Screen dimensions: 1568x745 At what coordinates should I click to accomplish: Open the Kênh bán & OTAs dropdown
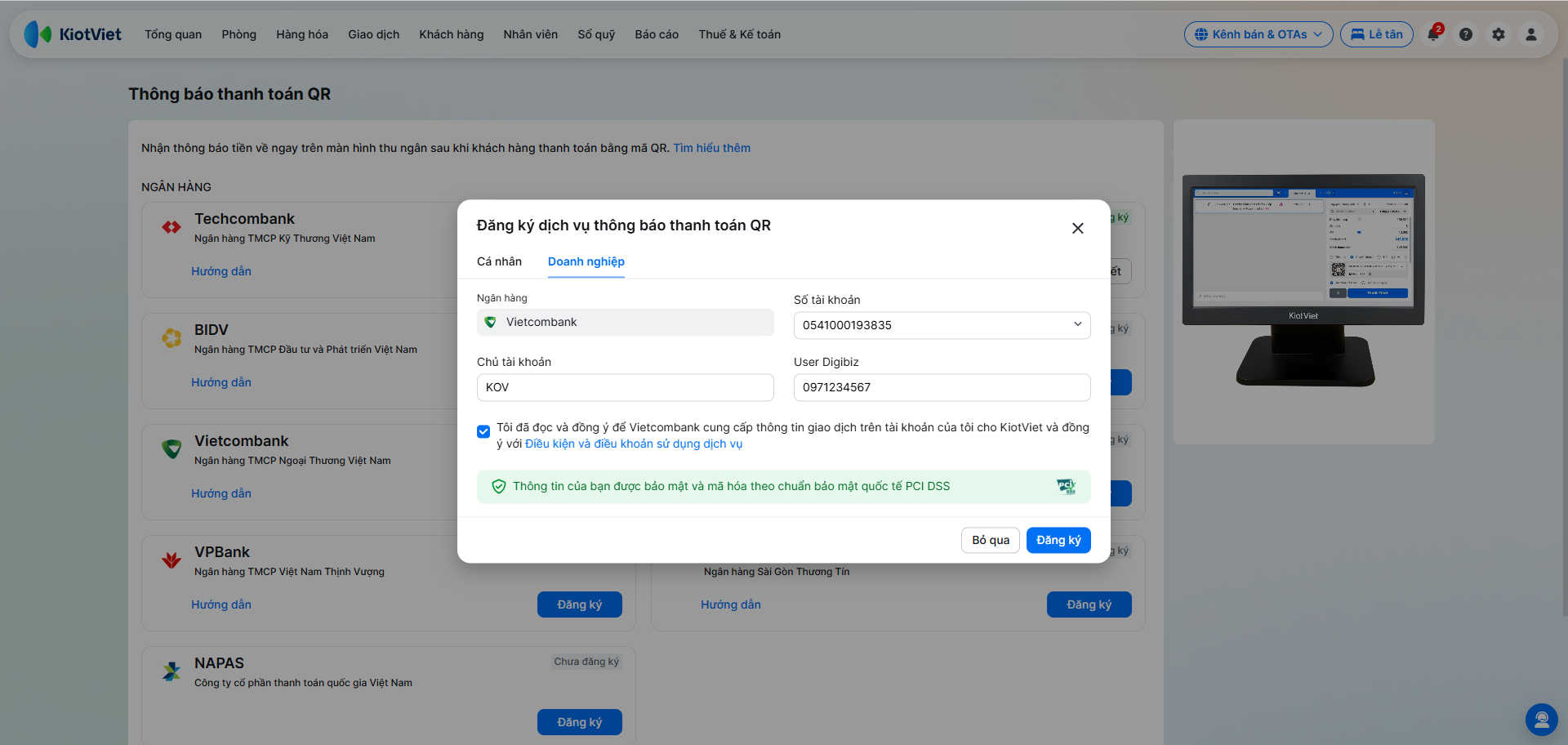(x=1258, y=34)
